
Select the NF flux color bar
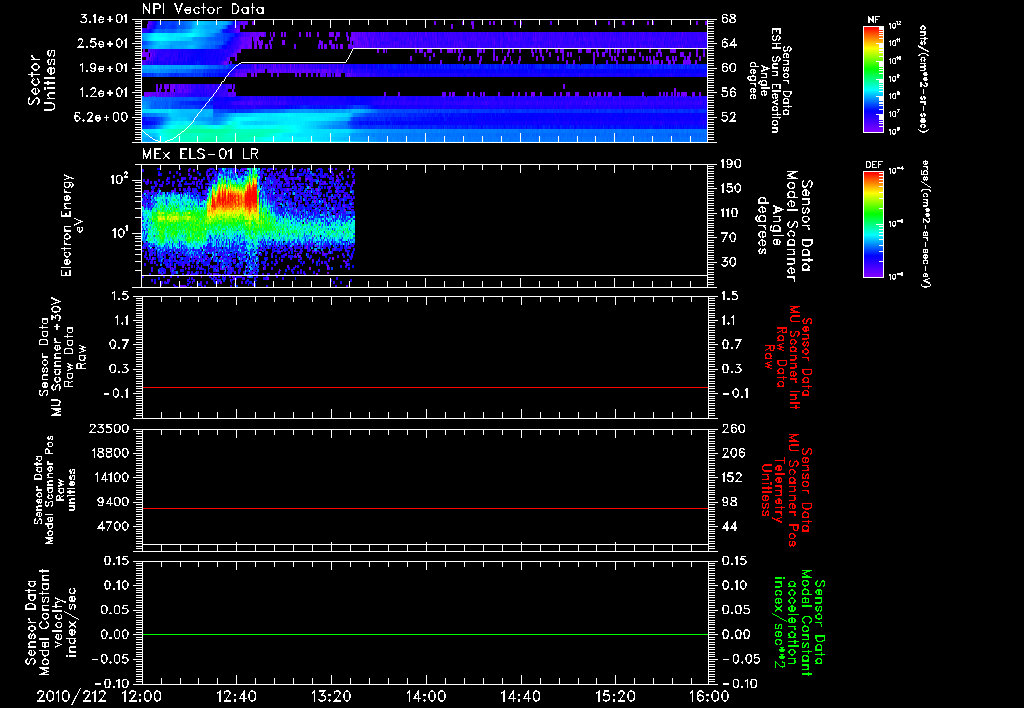873,79
